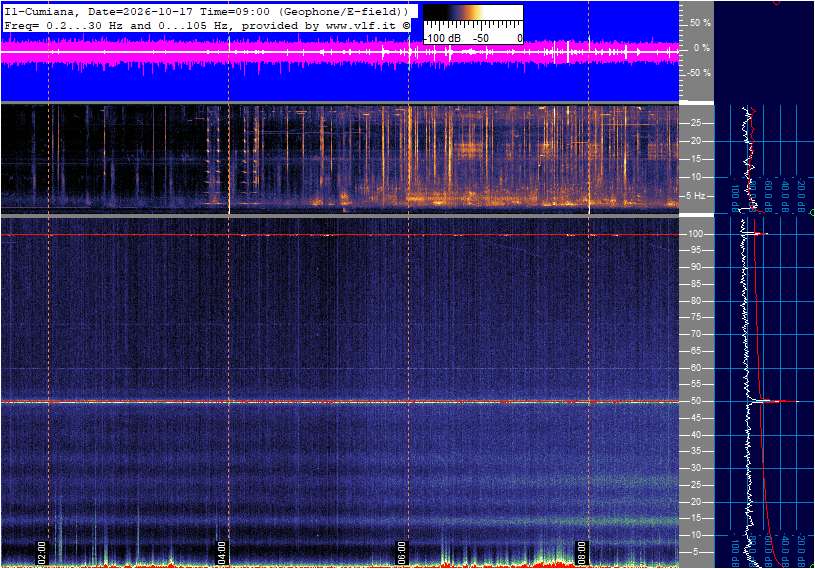This screenshot has width=815, height=569.
Task: Click the 40 frequency axis label
Action: (x=695, y=435)
